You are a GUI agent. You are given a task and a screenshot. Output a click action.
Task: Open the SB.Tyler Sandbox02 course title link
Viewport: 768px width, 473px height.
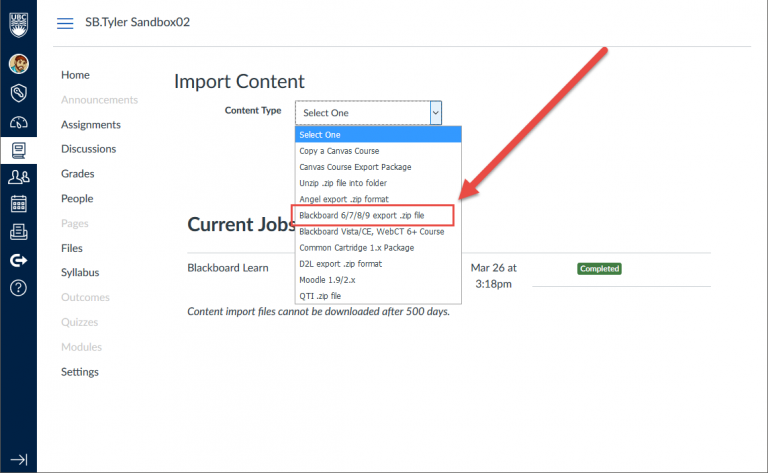(x=137, y=22)
